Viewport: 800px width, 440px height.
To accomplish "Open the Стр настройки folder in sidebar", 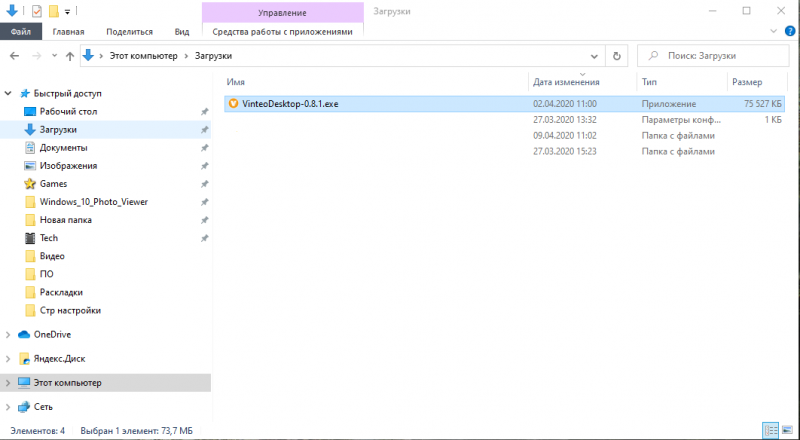I will 70,310.
